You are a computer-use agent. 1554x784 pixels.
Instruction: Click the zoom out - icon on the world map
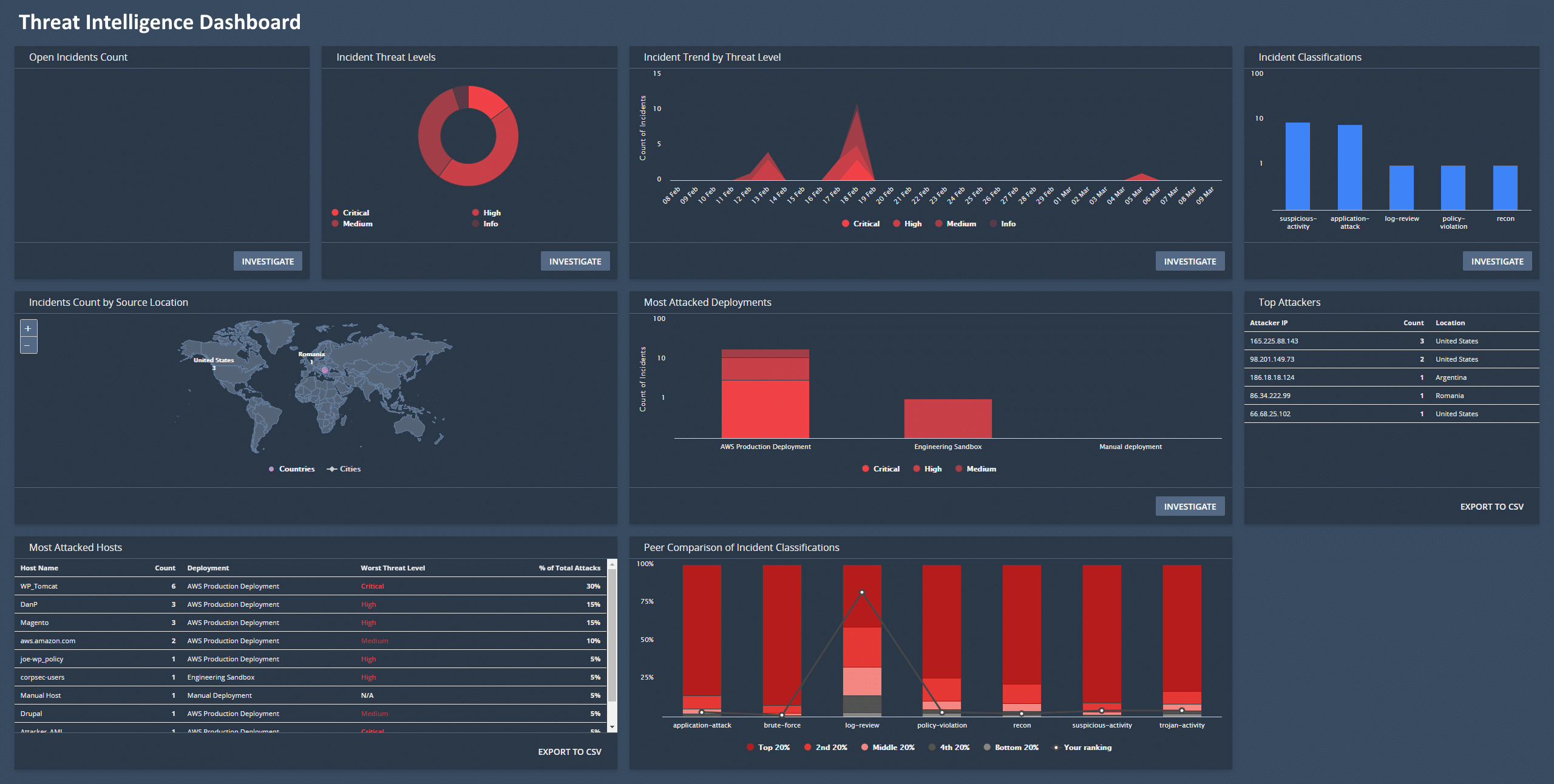pos(28,344)
